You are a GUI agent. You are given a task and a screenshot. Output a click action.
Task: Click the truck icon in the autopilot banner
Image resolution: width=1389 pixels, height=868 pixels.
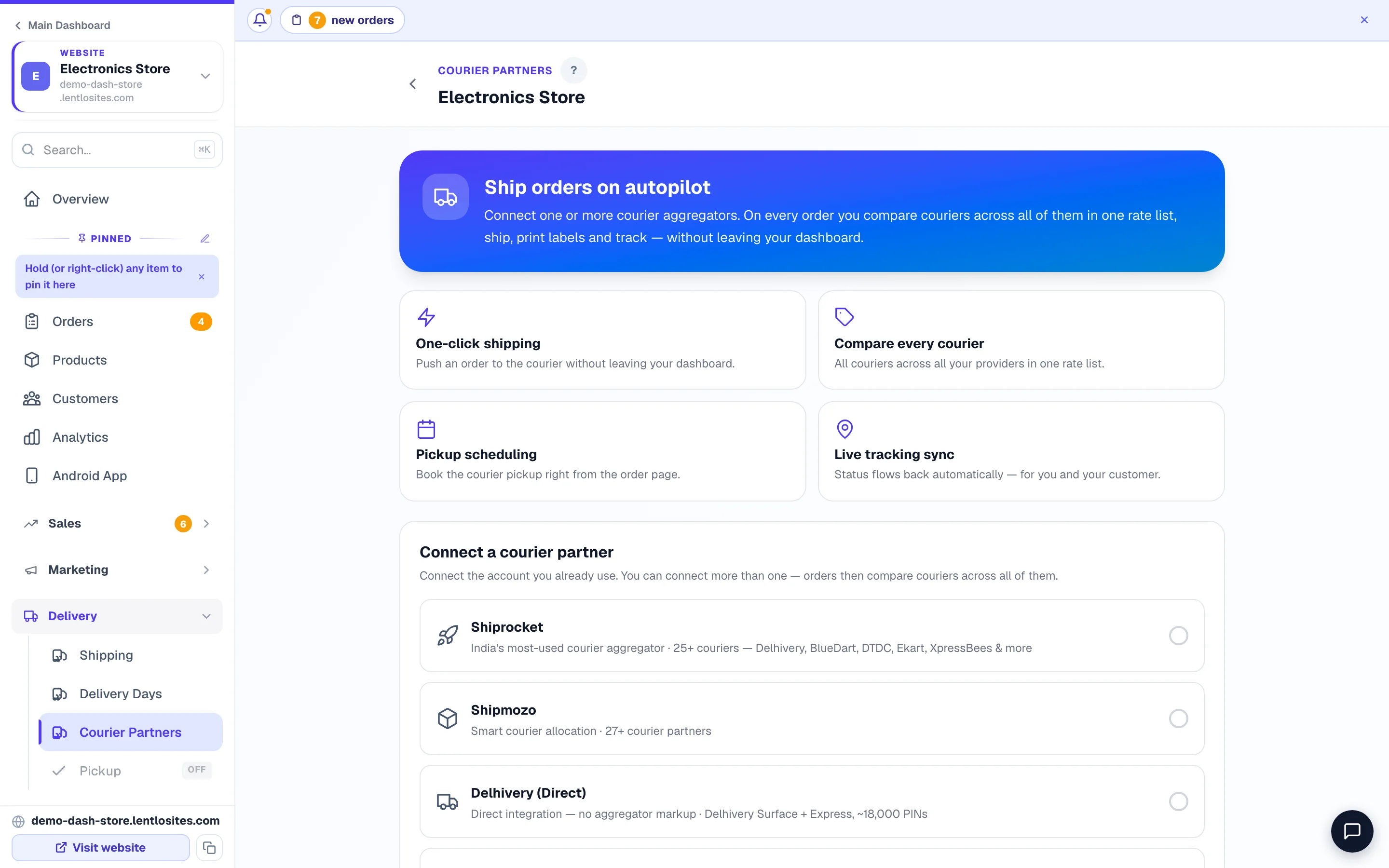tap(446, 197)
